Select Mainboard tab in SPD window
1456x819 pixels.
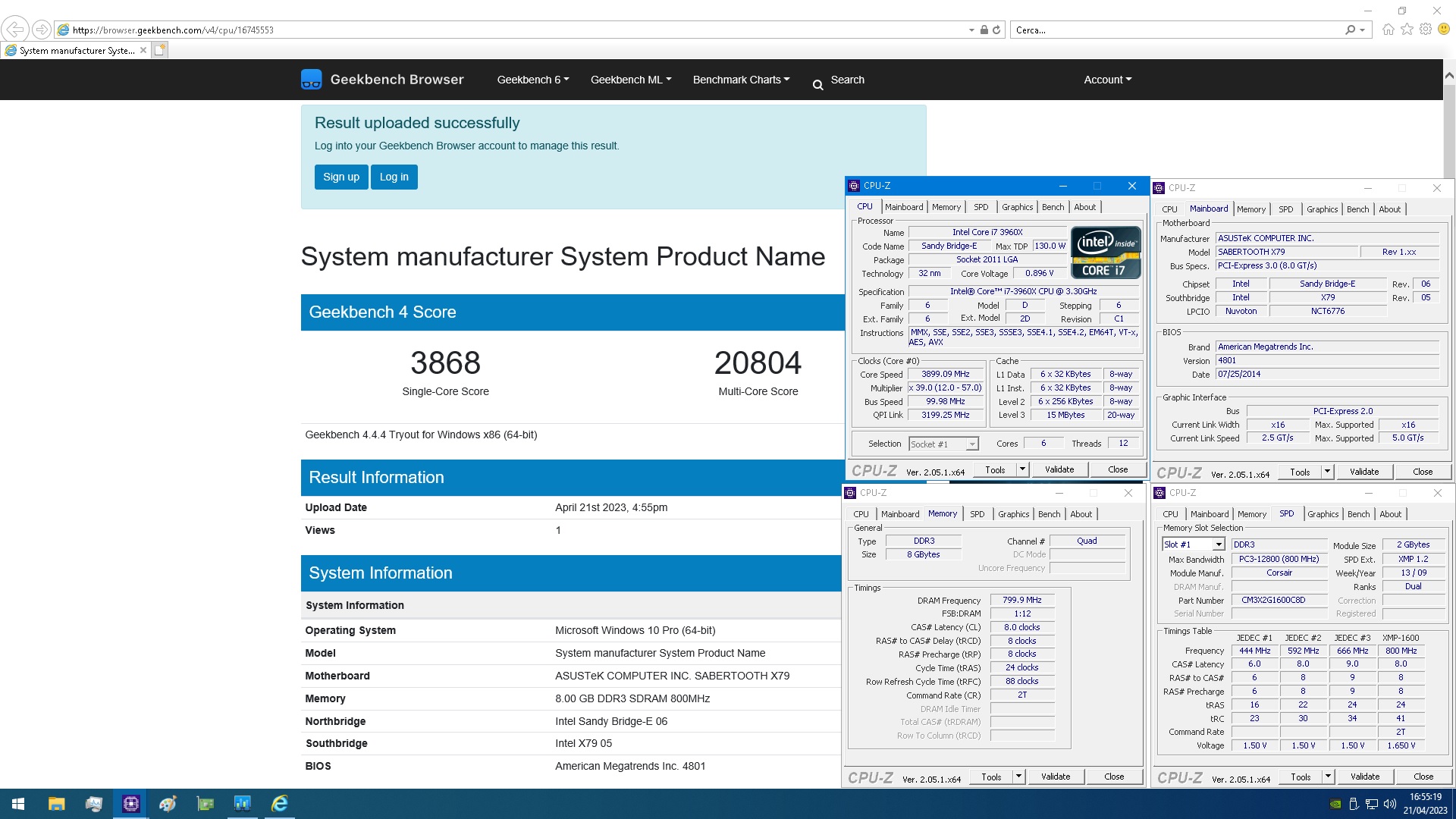(1209, 514)
